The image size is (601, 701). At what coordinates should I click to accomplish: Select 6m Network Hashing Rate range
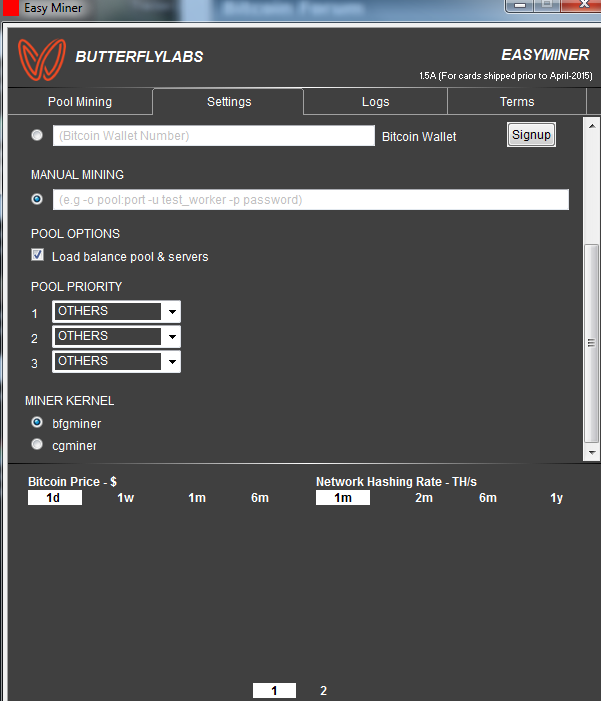(488, 498)
